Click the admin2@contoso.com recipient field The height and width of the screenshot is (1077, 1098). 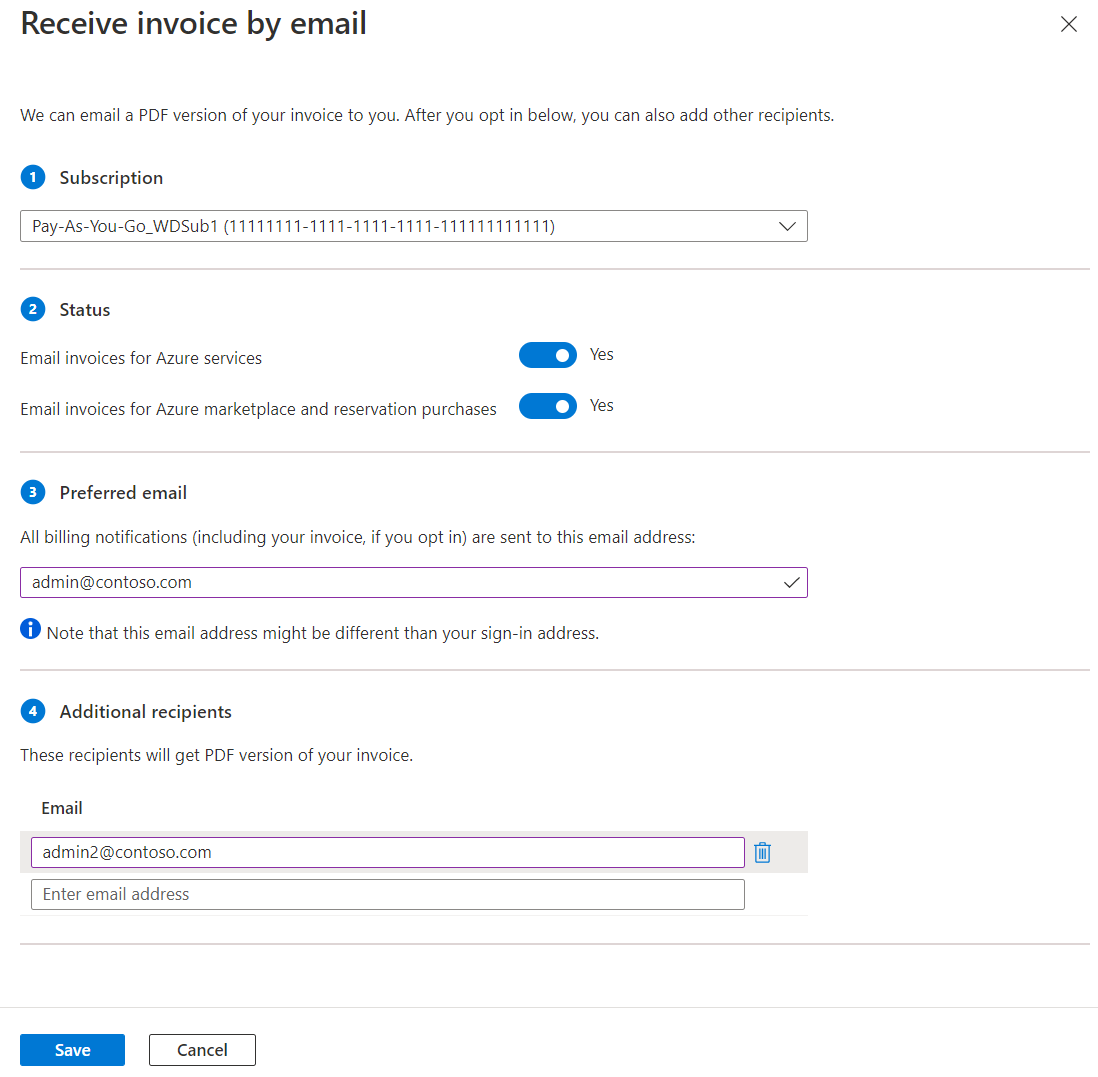[x=387, y=852]
